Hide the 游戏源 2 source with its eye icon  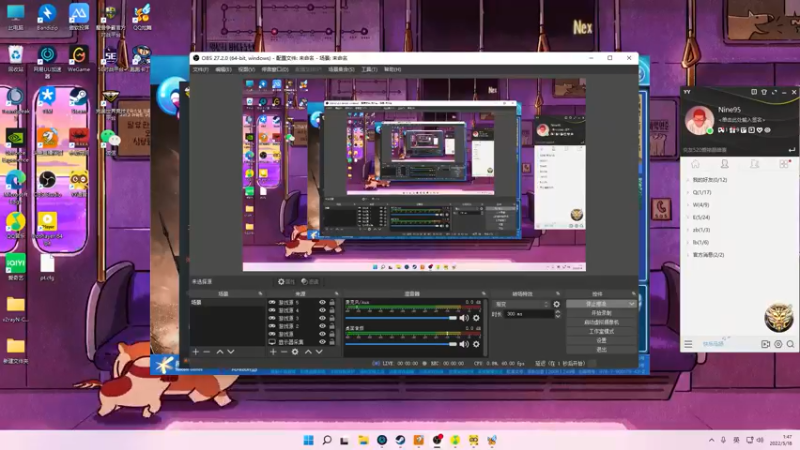point(322,326)
